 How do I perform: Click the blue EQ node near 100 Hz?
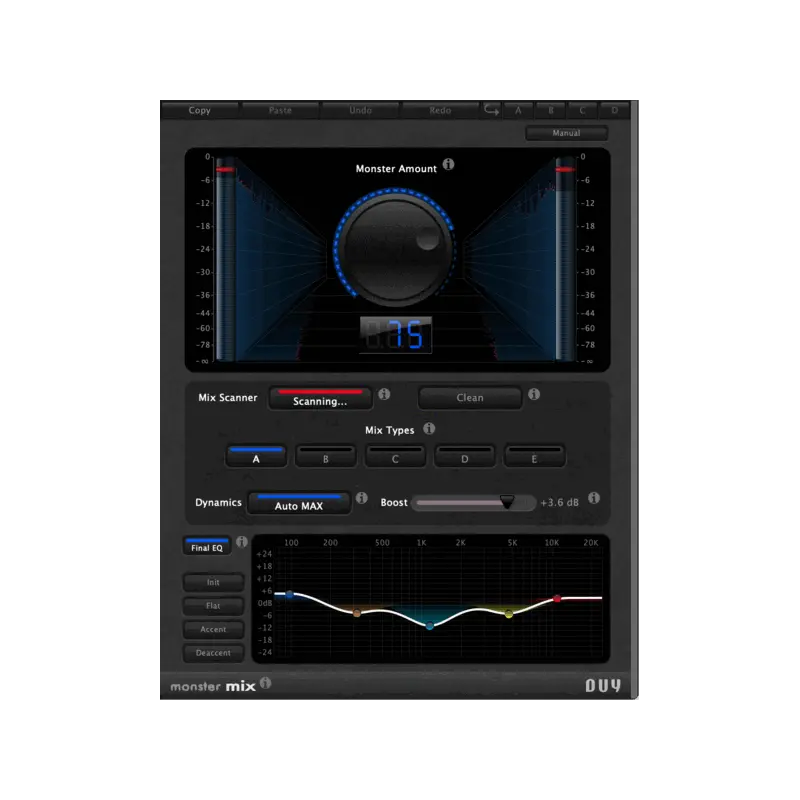289,594
